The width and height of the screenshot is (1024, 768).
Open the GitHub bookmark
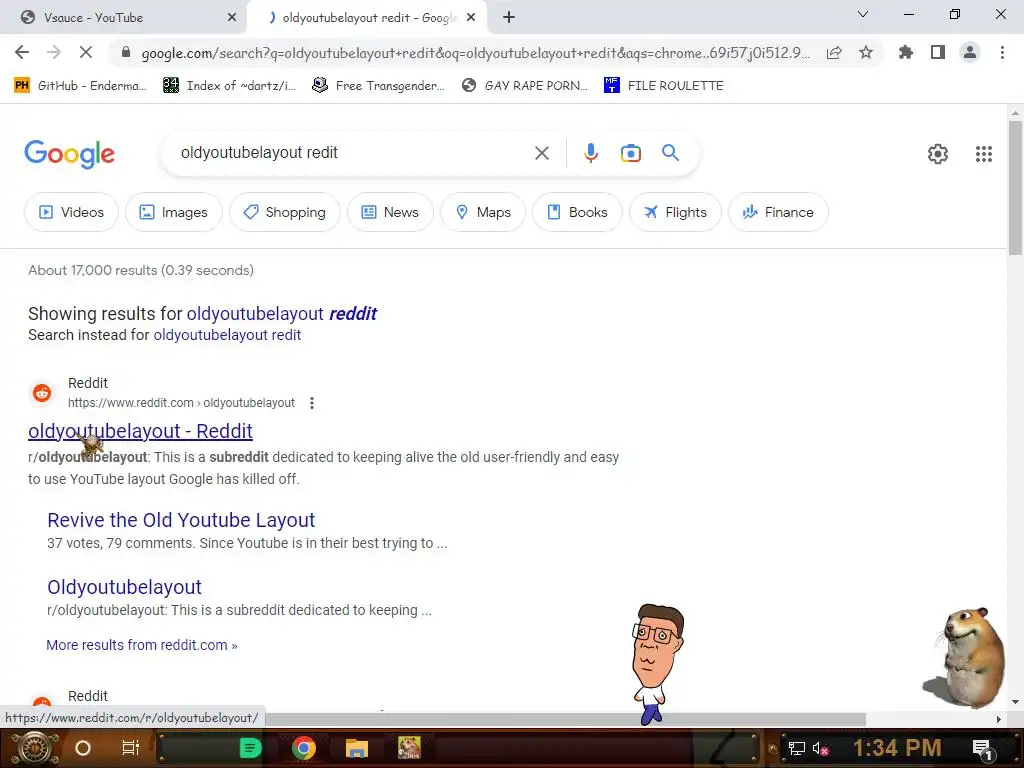point(80,86)
